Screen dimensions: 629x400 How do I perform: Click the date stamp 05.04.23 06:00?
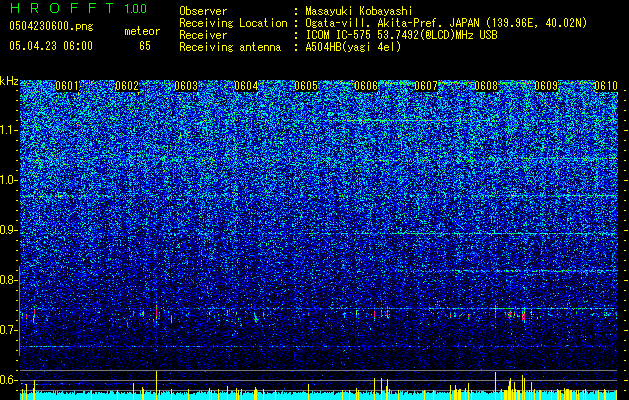click(x=51, y=46)
